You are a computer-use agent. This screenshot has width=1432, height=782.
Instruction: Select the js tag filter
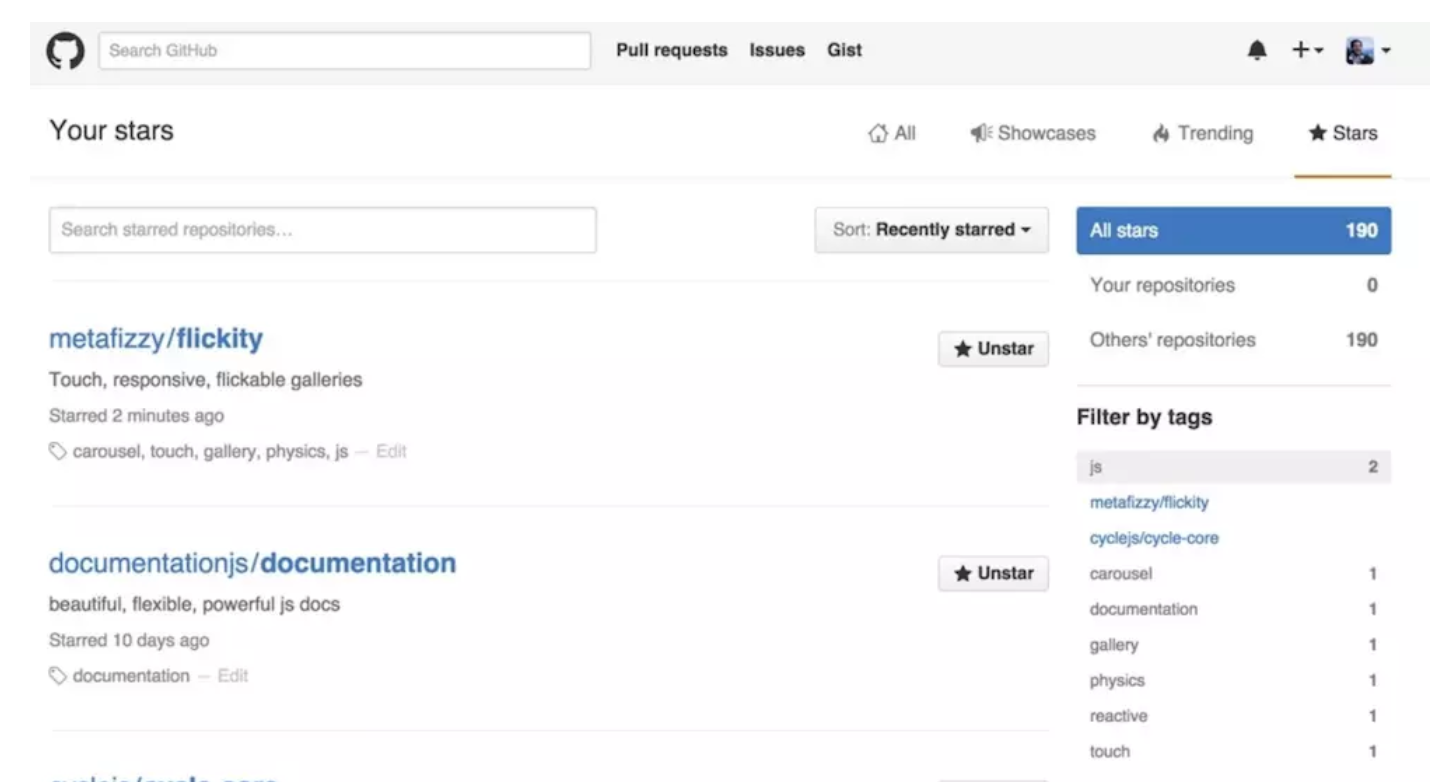coord(1233,467)
